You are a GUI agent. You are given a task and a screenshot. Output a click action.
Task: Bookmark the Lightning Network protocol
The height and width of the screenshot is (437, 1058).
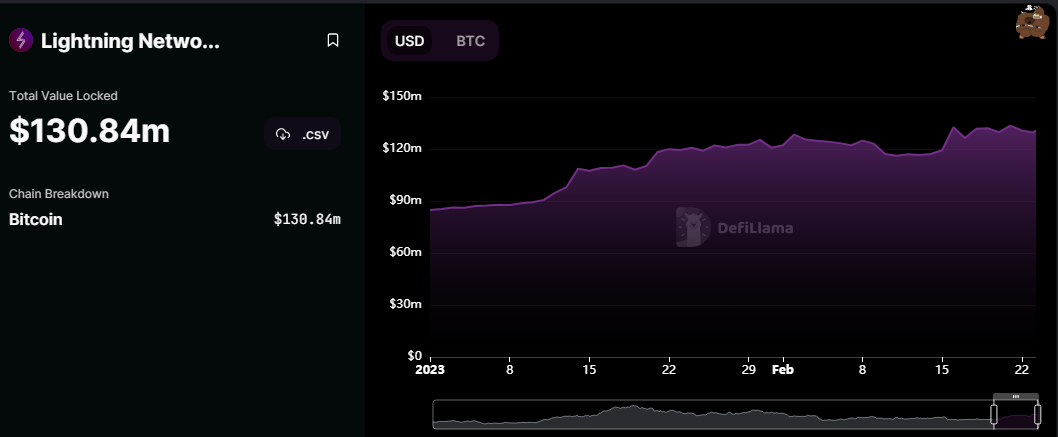point(333,41)
